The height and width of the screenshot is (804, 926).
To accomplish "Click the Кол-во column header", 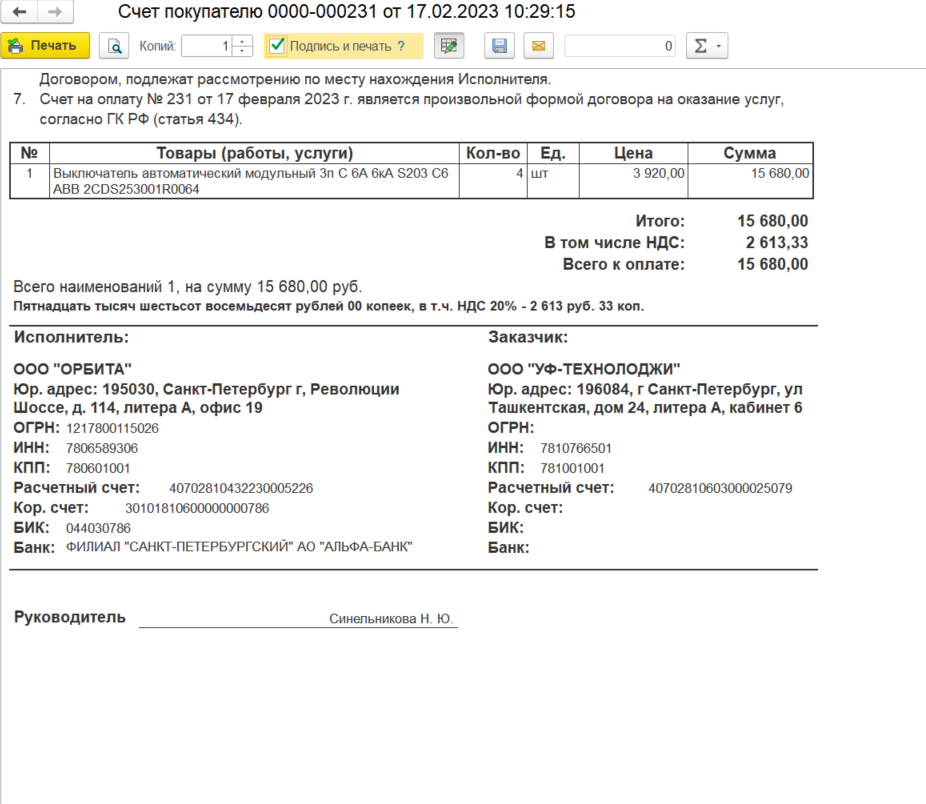I will 493,153.
